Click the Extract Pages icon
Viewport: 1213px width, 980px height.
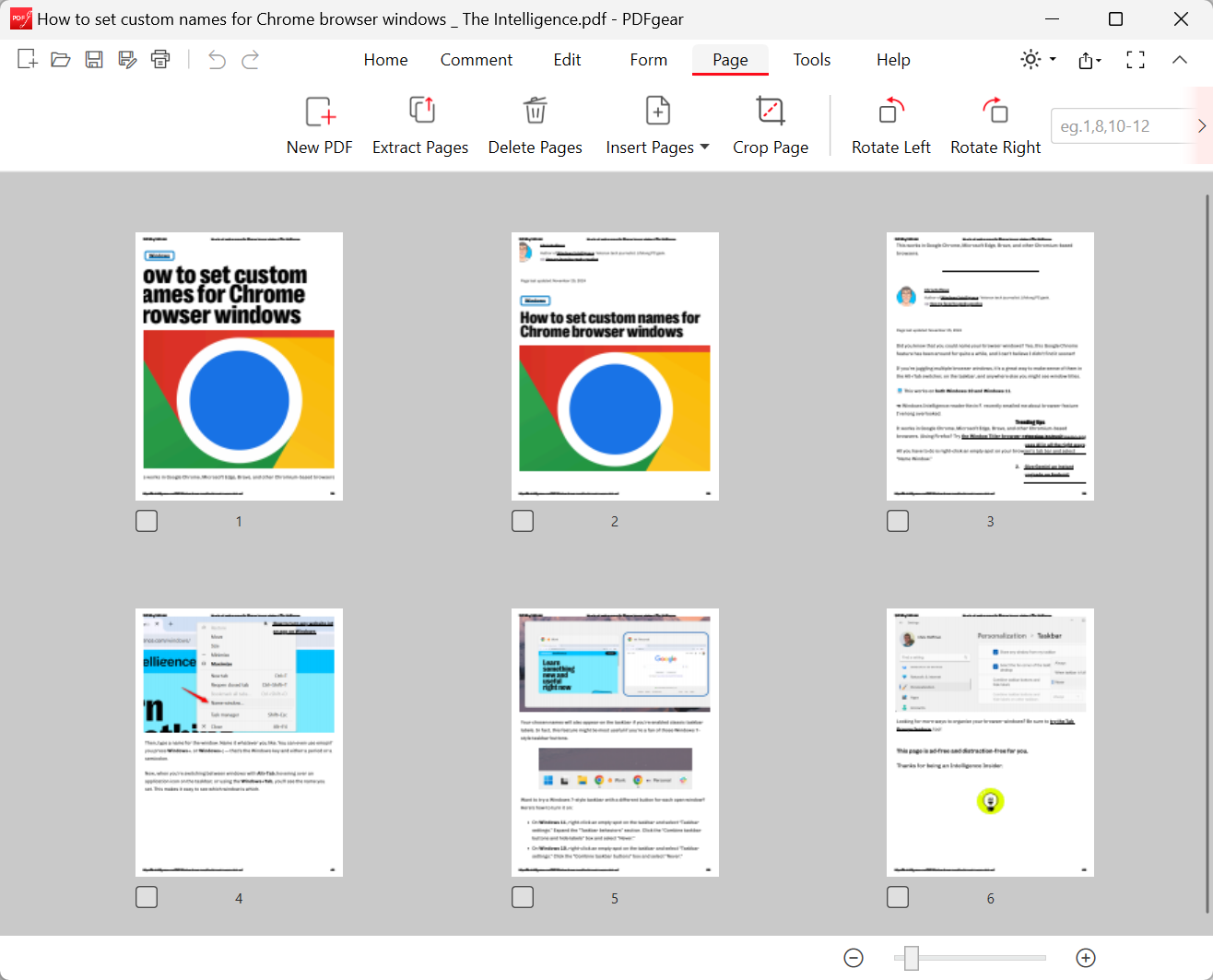point(421,111)
